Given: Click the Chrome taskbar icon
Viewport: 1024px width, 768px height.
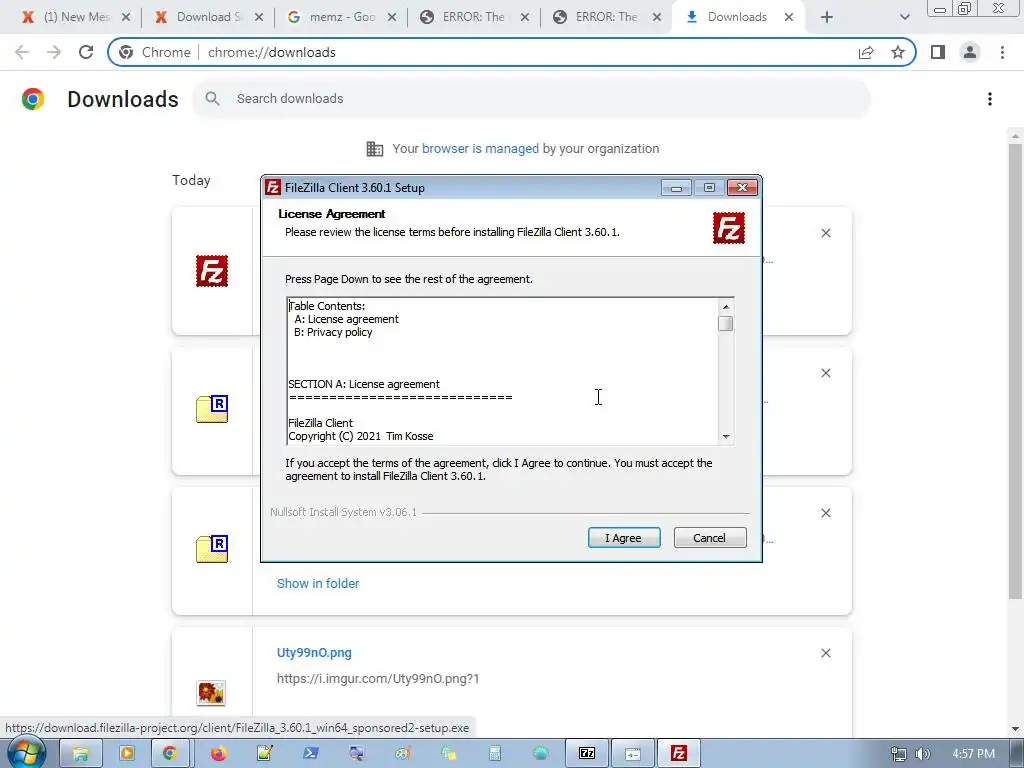Looking at the screenshot, I should [170, 754].
